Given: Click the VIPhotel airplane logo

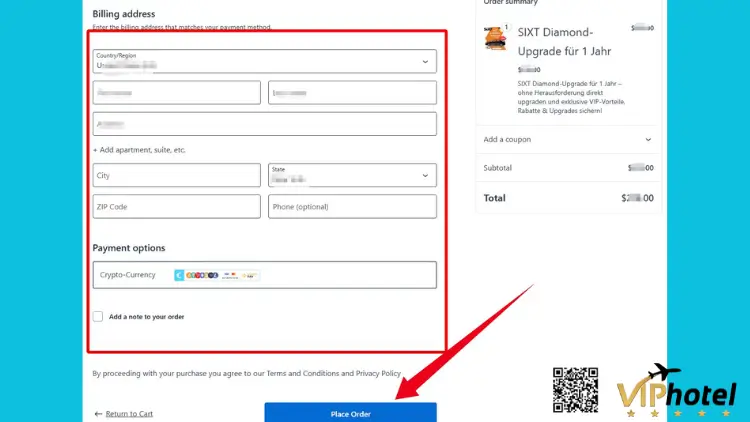Looking at the screenshot, I should (676, 389).
